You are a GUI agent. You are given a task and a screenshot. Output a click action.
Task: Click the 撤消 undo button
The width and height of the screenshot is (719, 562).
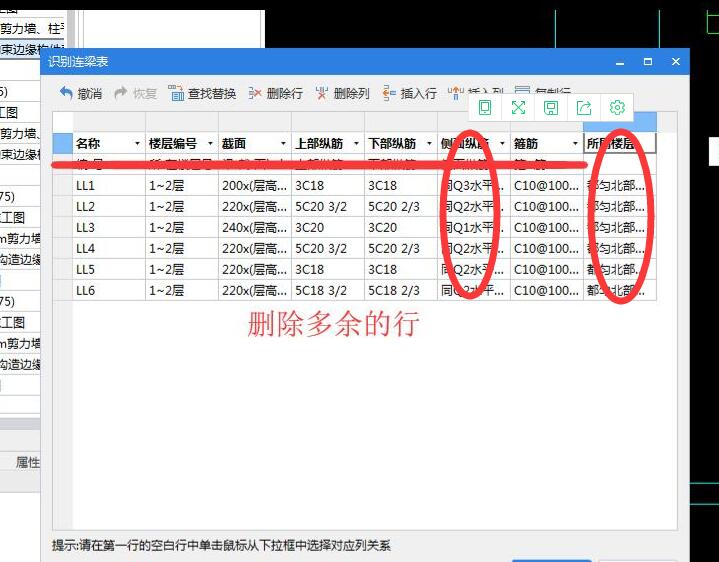pyautogui.click(x=81, y=93)
